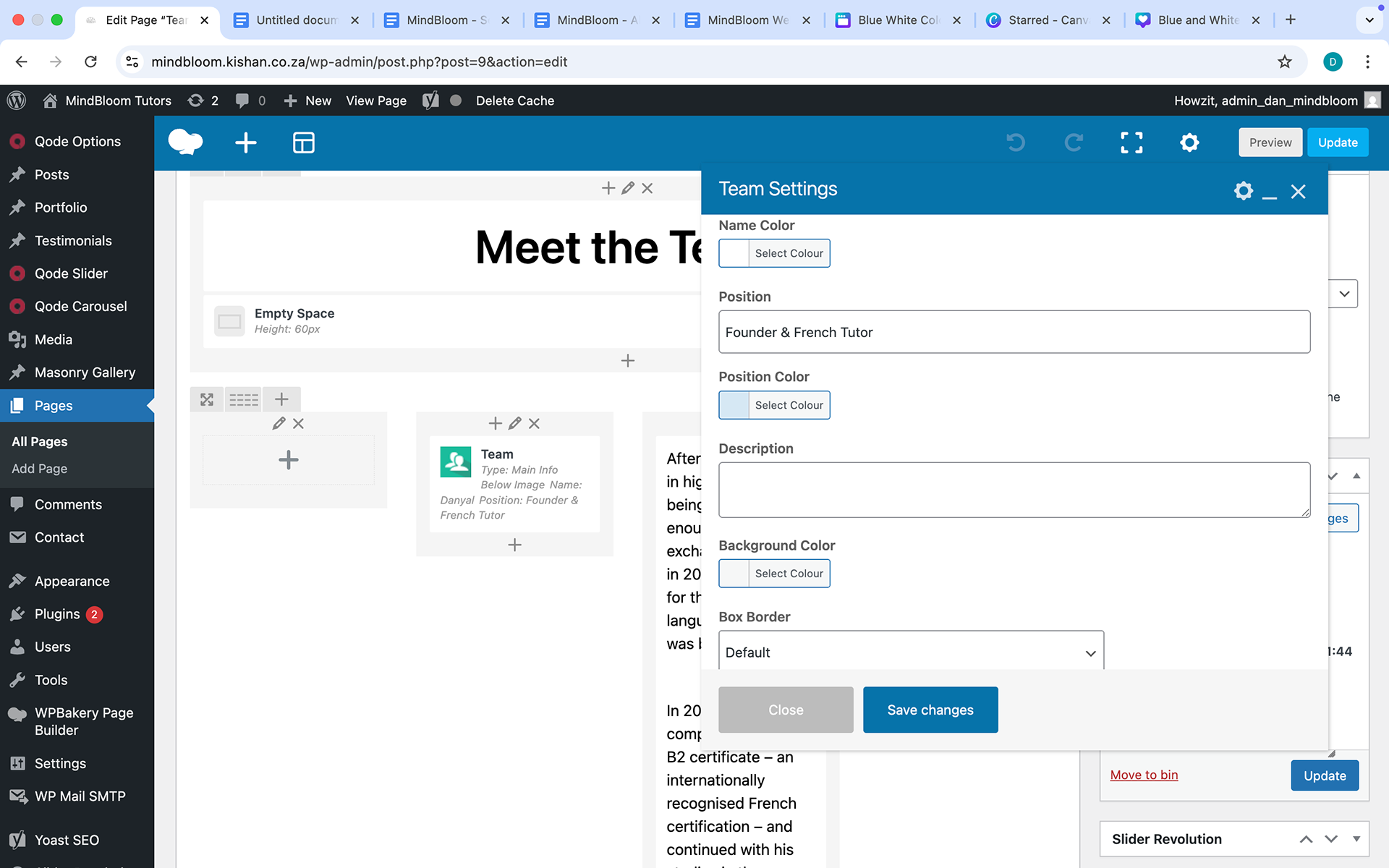This screenshot has width=1389, height=868.
Task: Open View Page link in admin bar
Action: pyautogui.click(x=376, y=101)
